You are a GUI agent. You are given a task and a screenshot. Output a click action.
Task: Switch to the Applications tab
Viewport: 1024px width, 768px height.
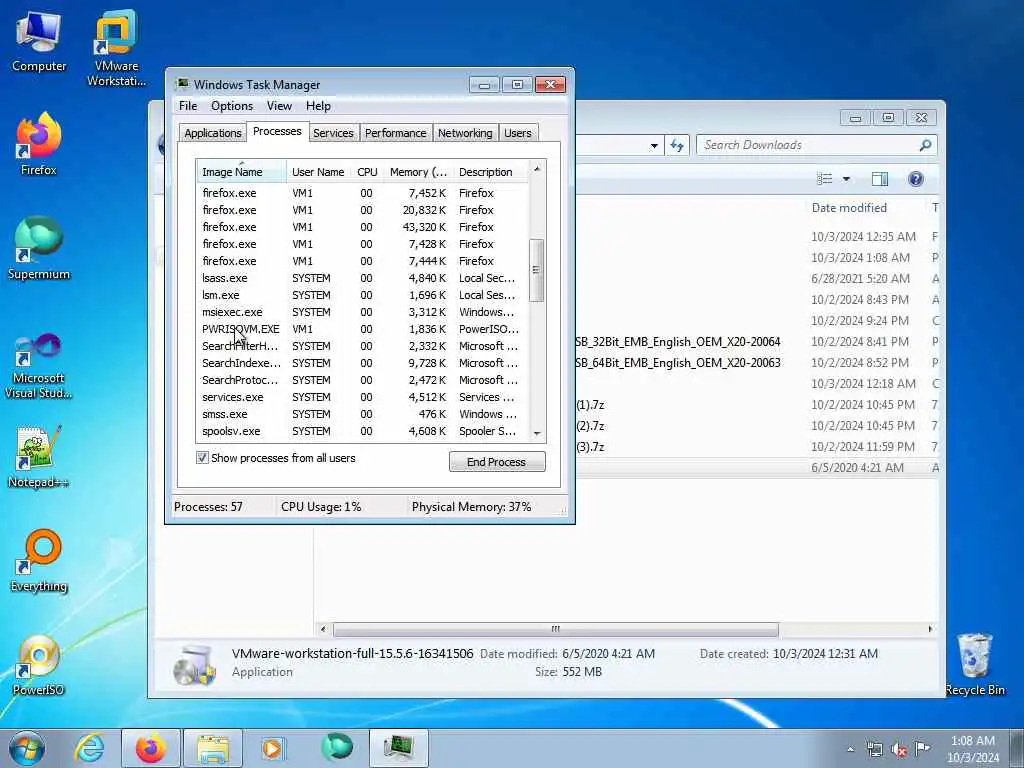[x=212, y=133]
